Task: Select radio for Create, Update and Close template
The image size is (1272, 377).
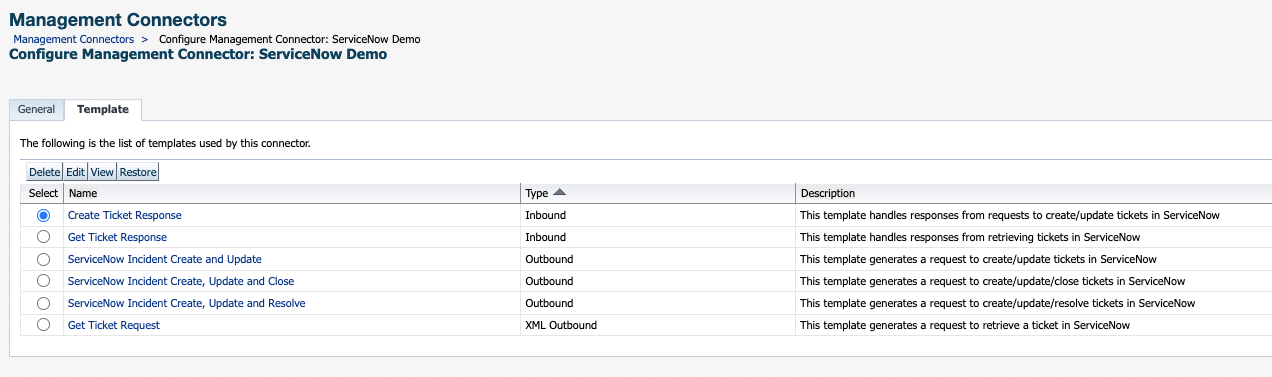Action: coord(43,281)
